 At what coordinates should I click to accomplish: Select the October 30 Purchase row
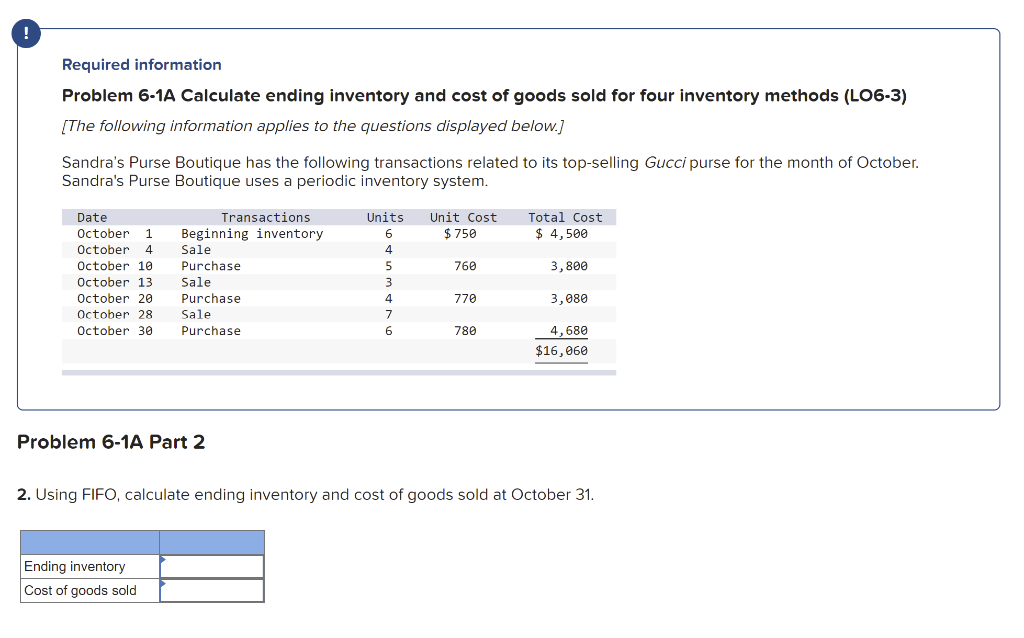(x=300, y=330)
